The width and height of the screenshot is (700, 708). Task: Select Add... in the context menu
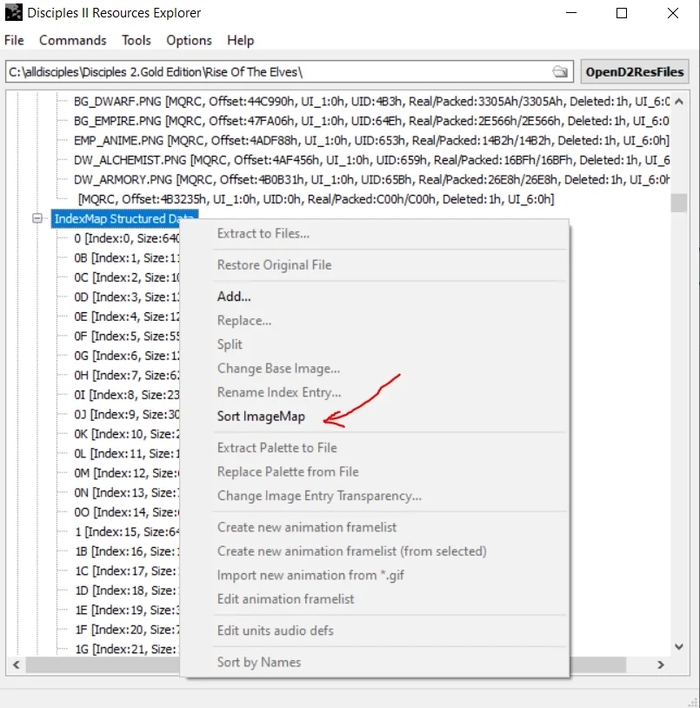234,296
